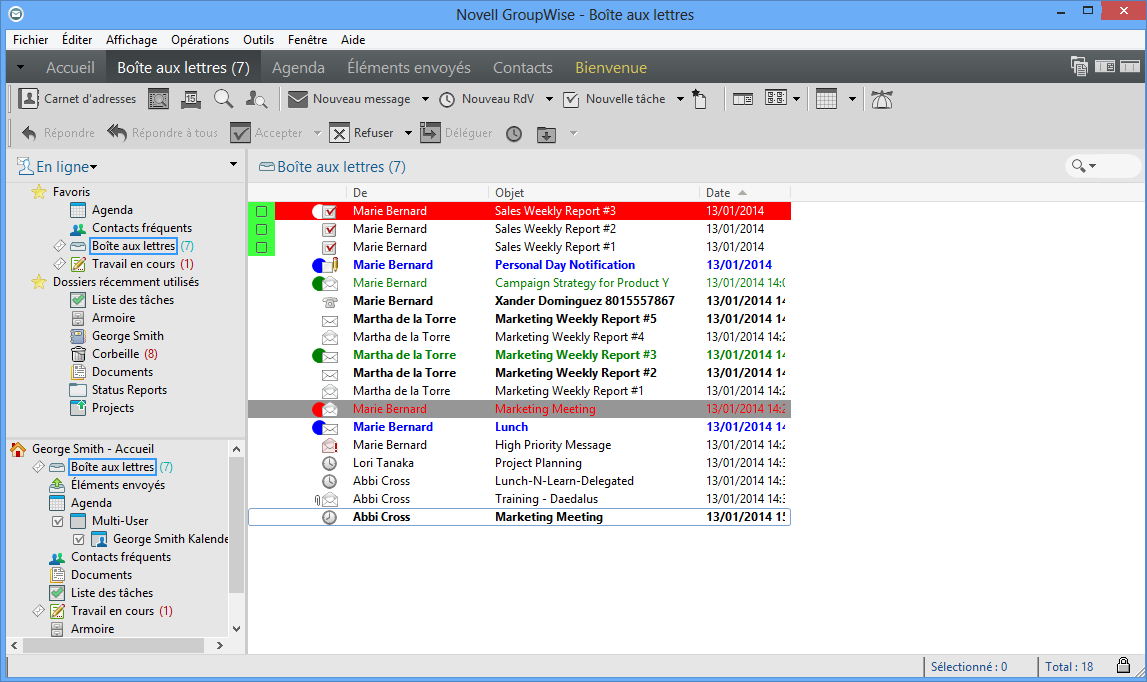Open the Refuser dropdown arrow
Image resolution: width=1147 pixels, height=682 pixels.
point(408,133)
